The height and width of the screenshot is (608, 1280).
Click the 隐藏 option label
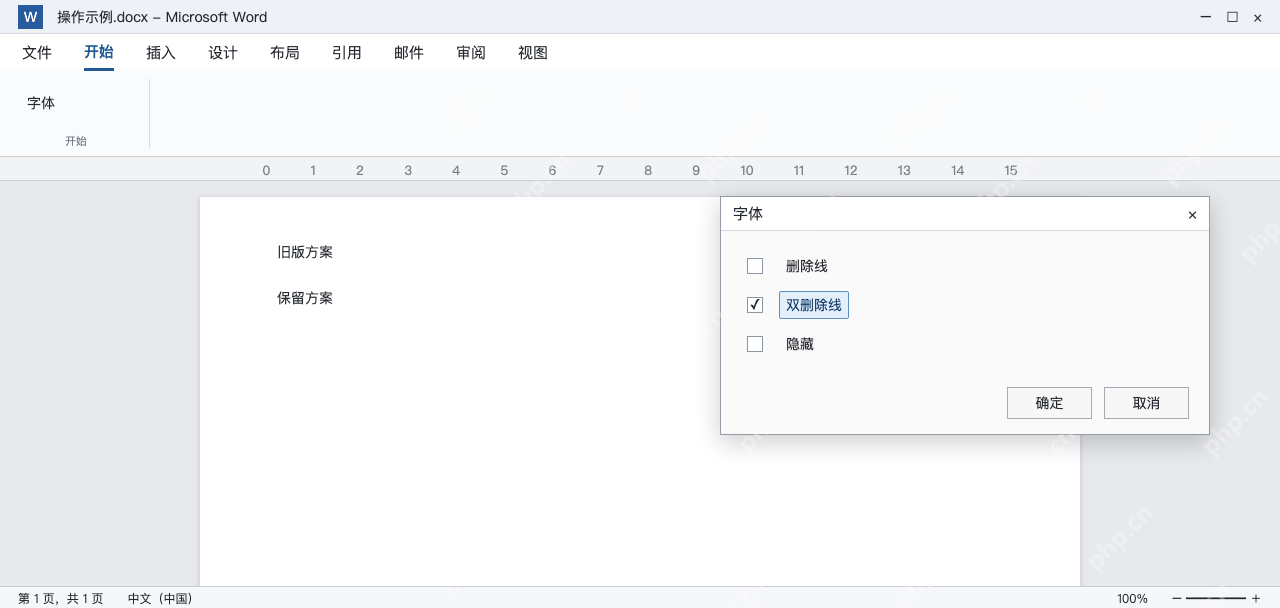pyautogui.click(x=800, y=344)
